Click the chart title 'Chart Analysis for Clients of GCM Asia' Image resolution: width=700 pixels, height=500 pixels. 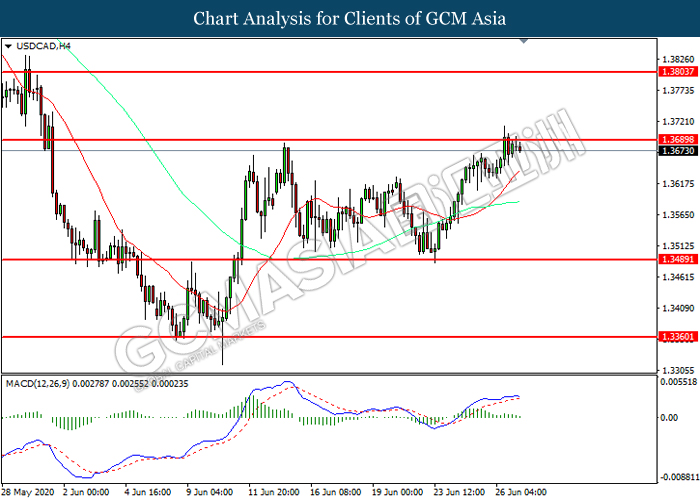(349, 18)
